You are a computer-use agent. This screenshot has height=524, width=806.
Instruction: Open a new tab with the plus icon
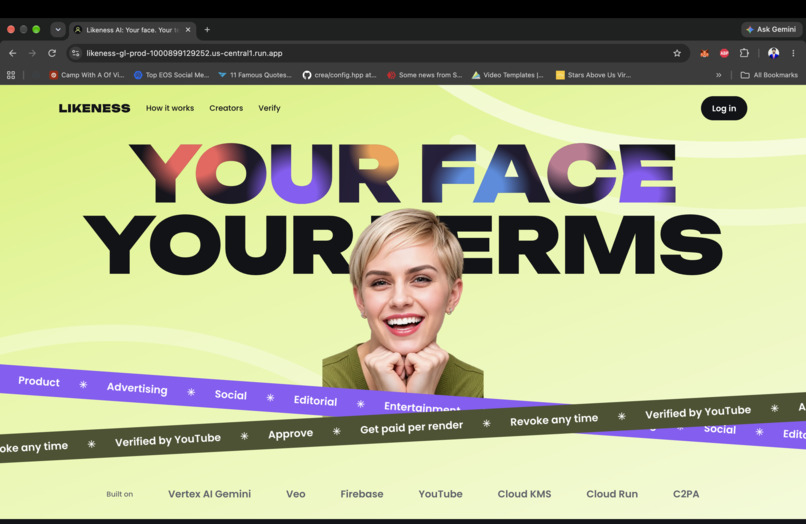click(207, 30)
